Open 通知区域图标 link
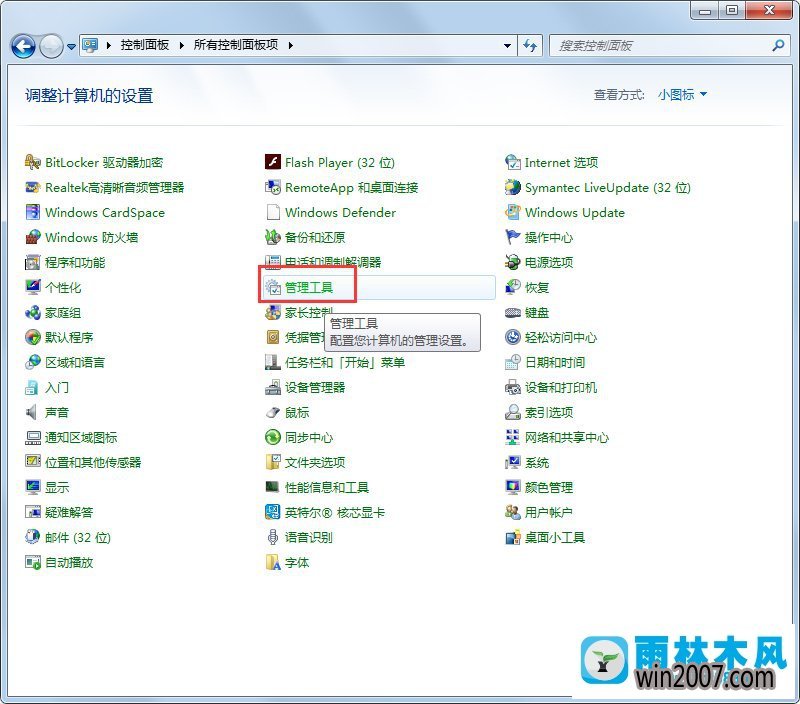The width and height of the screenshot is (800, 704). pyautogui.click(x=81, y=437)
